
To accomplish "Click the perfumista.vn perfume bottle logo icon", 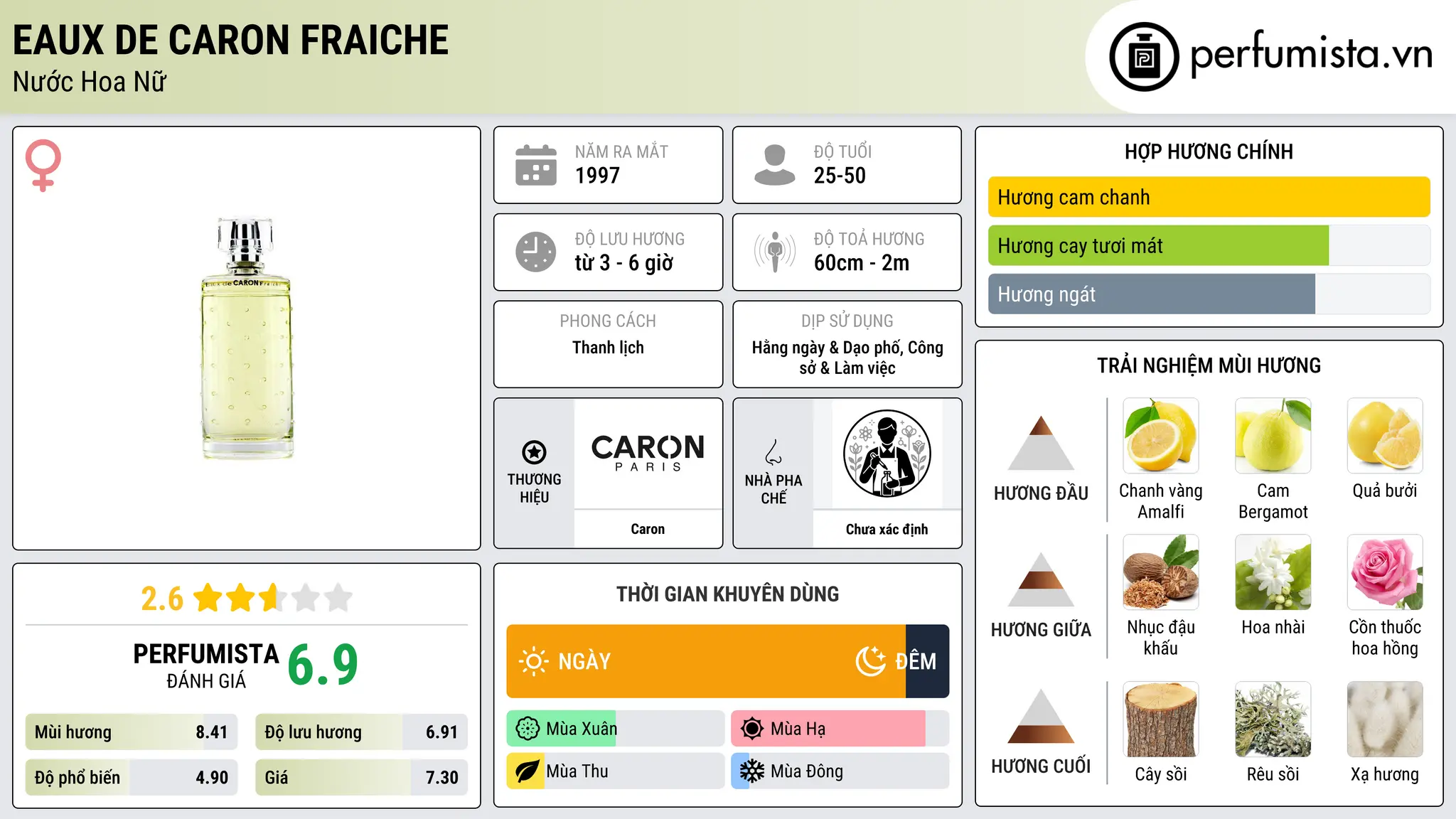I will coord(1144,57).
